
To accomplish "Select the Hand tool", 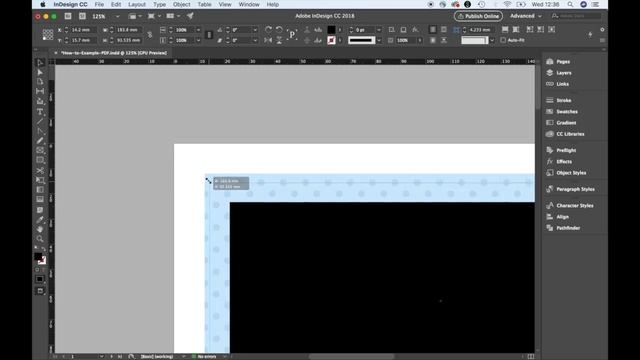I will coord(40,229).
